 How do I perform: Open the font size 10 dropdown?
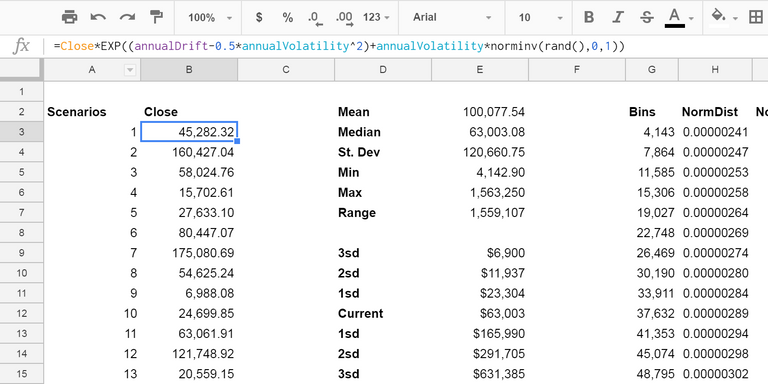pyautogui.click(x=541, y=18)
